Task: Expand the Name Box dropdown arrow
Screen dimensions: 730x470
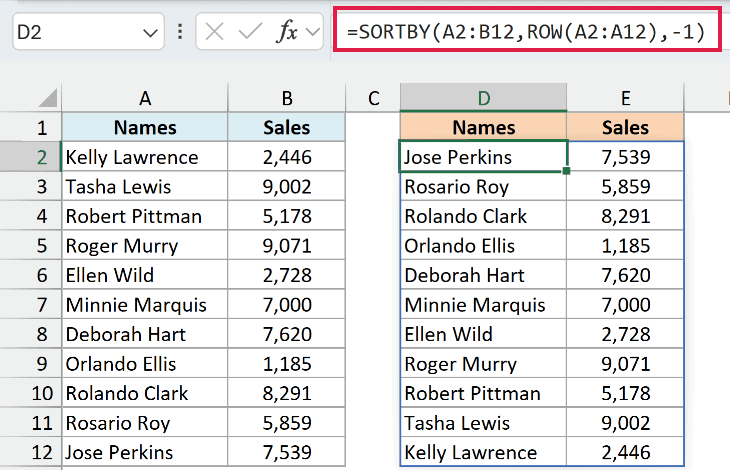Action: click(150, 33)
